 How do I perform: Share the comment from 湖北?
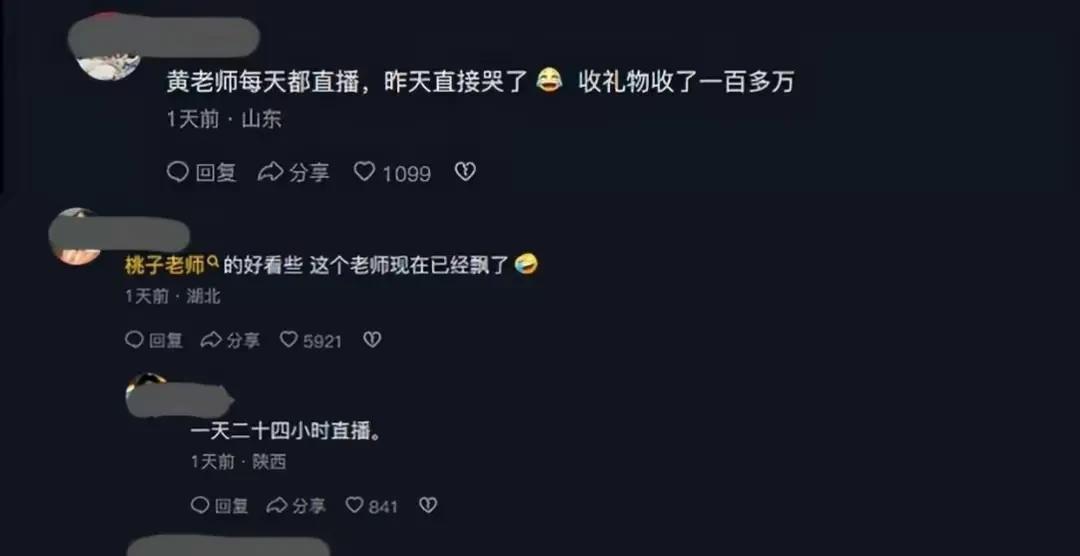pos(230,340)
